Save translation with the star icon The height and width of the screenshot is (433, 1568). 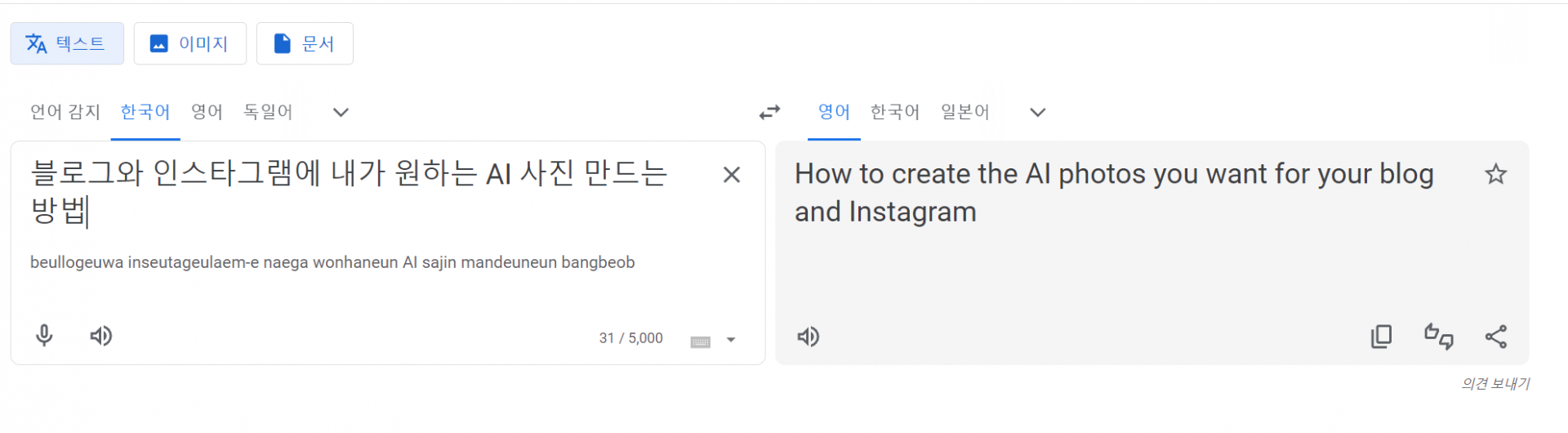1495,174
